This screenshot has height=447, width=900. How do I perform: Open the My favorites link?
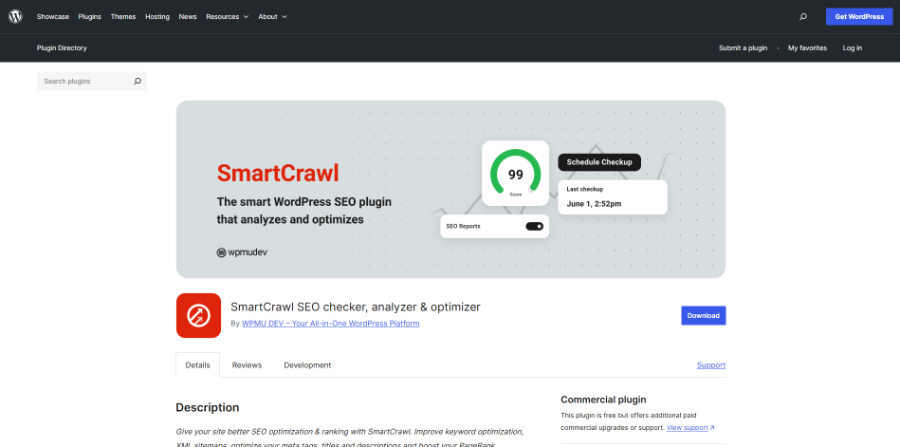coord(807,48)
